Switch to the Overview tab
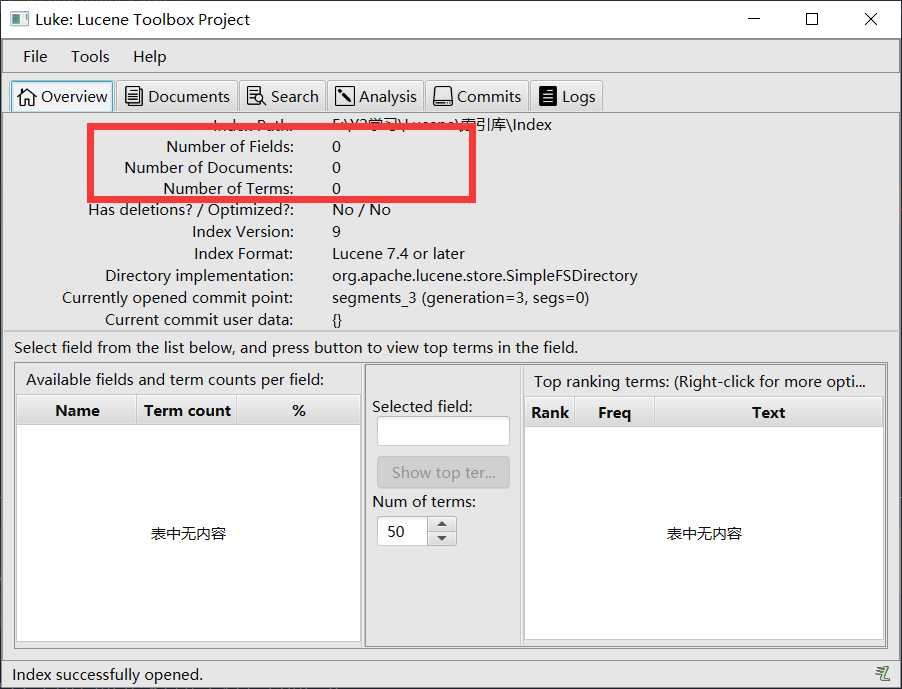This screenshot has width=902, height=689. point(63,96)
